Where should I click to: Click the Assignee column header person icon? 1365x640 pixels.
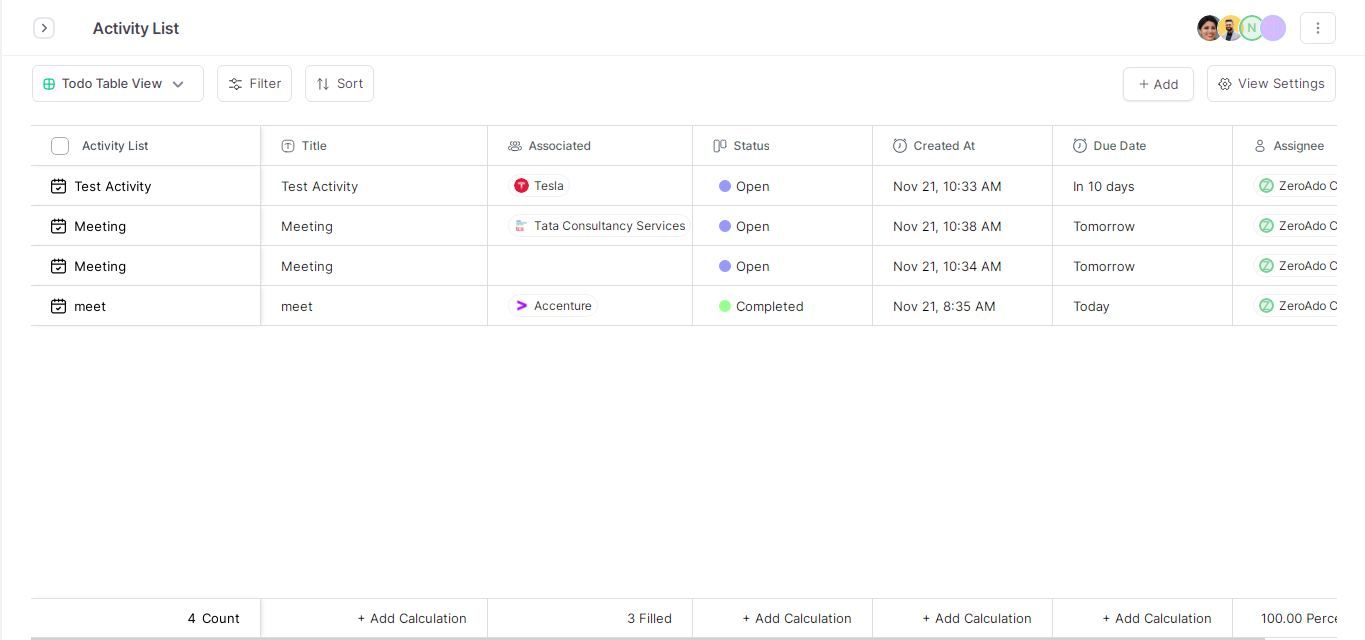pos(1262,145)
